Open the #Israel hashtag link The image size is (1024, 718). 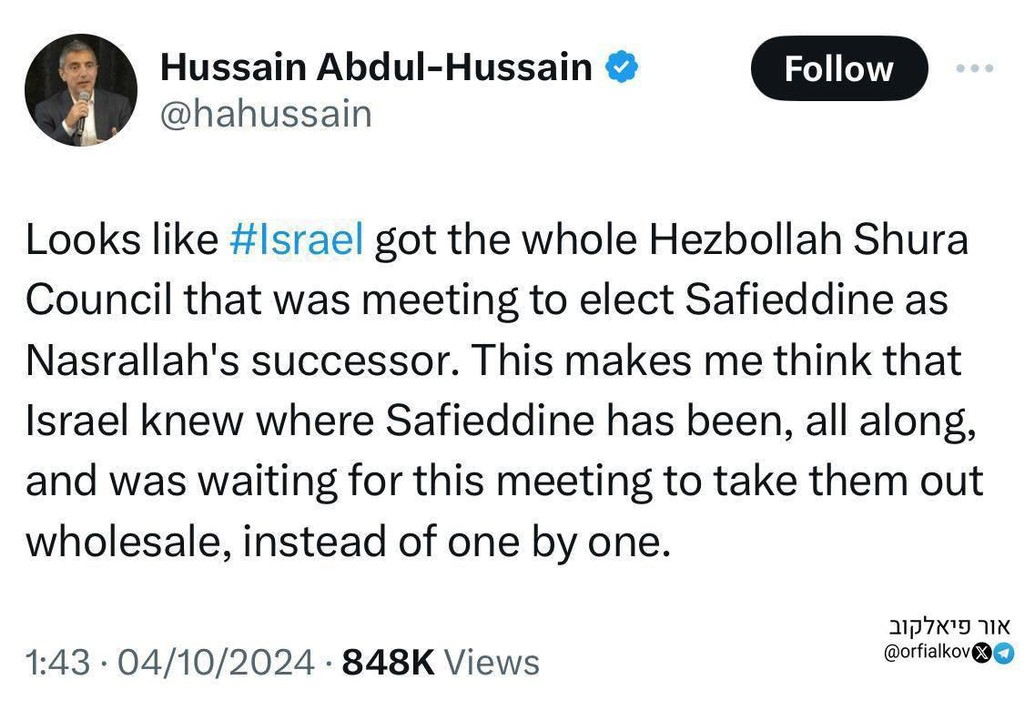pos(295,240)
